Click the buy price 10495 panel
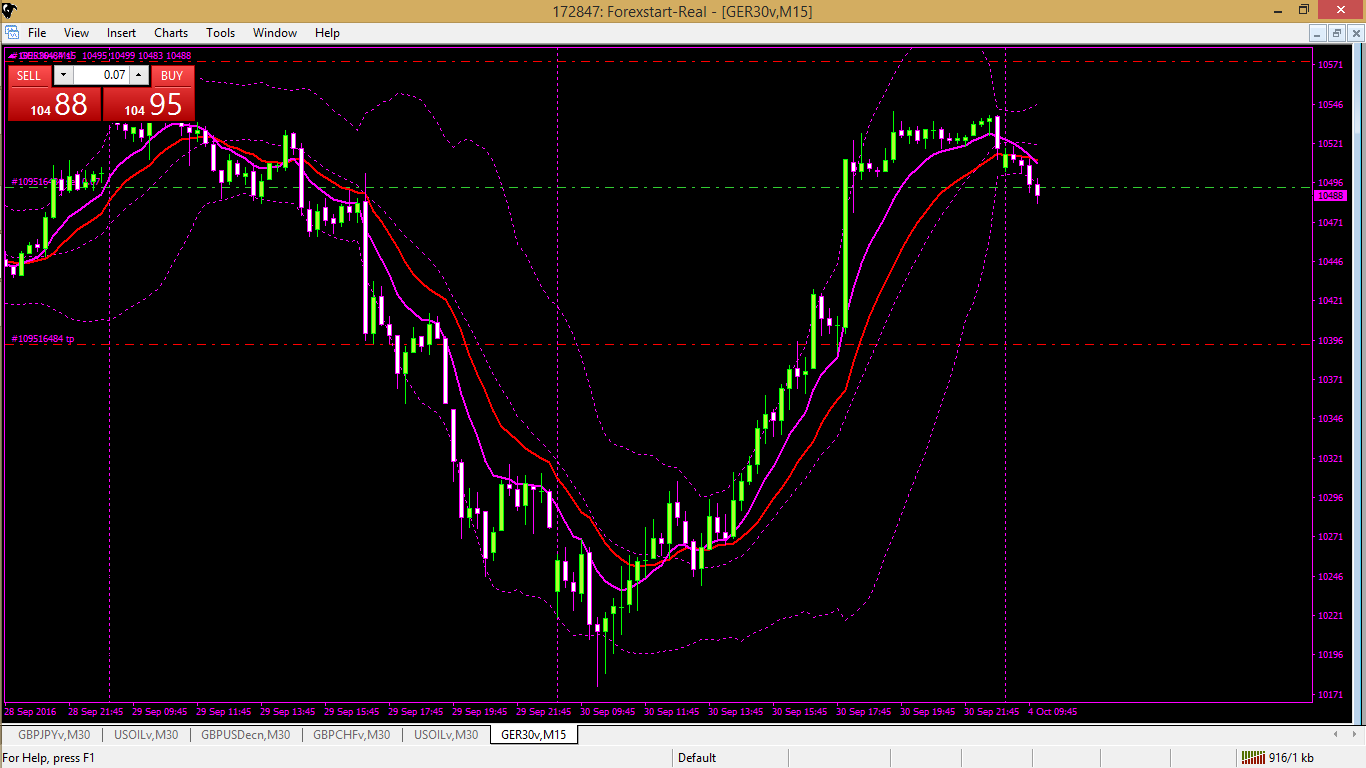The image size is (1366, 768). (x=148, y=104)
